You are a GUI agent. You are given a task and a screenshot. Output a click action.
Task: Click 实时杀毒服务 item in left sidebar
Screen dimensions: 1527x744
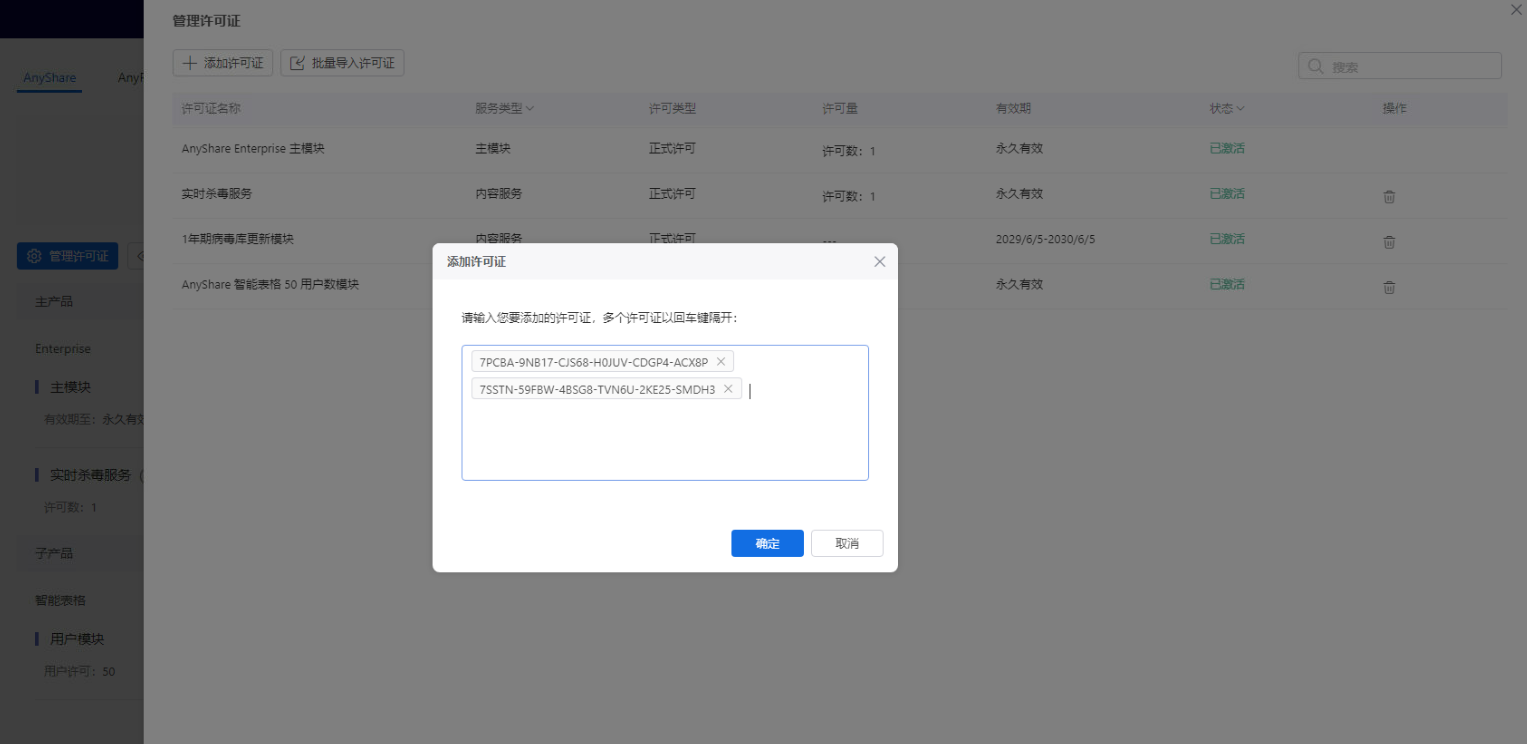pyautogui.click(x=90, y=475)
